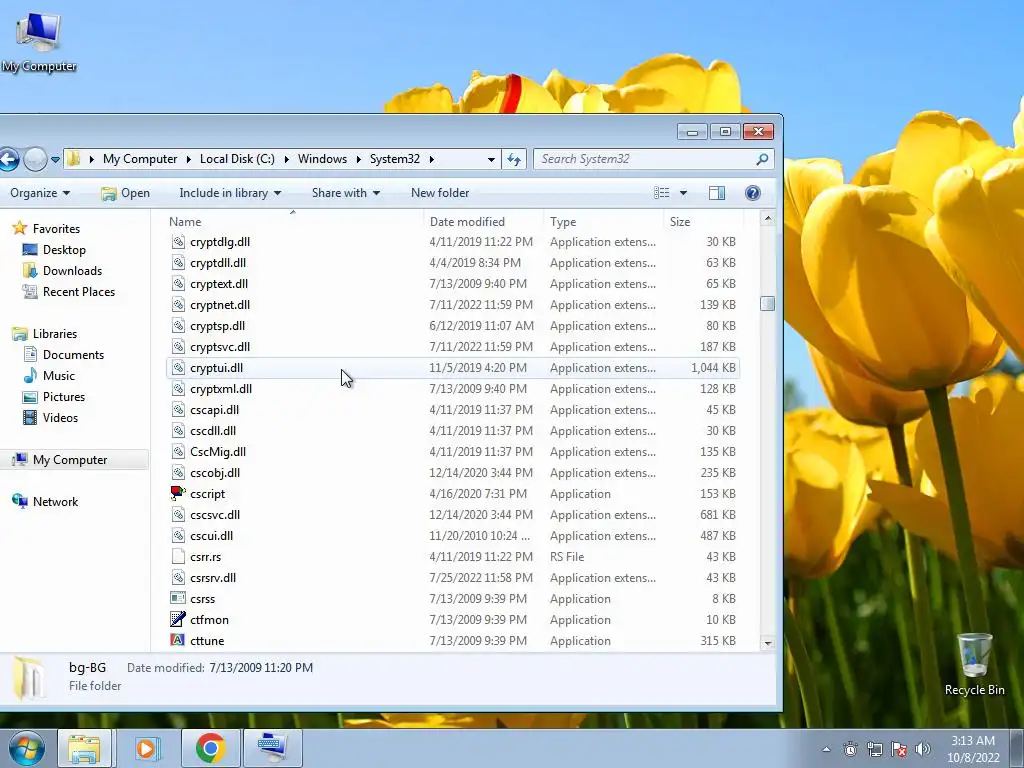Open the on-screen keyboard taskbar item
The height and width of the screenshot is (768, 1024).
(x=272, y=748)
